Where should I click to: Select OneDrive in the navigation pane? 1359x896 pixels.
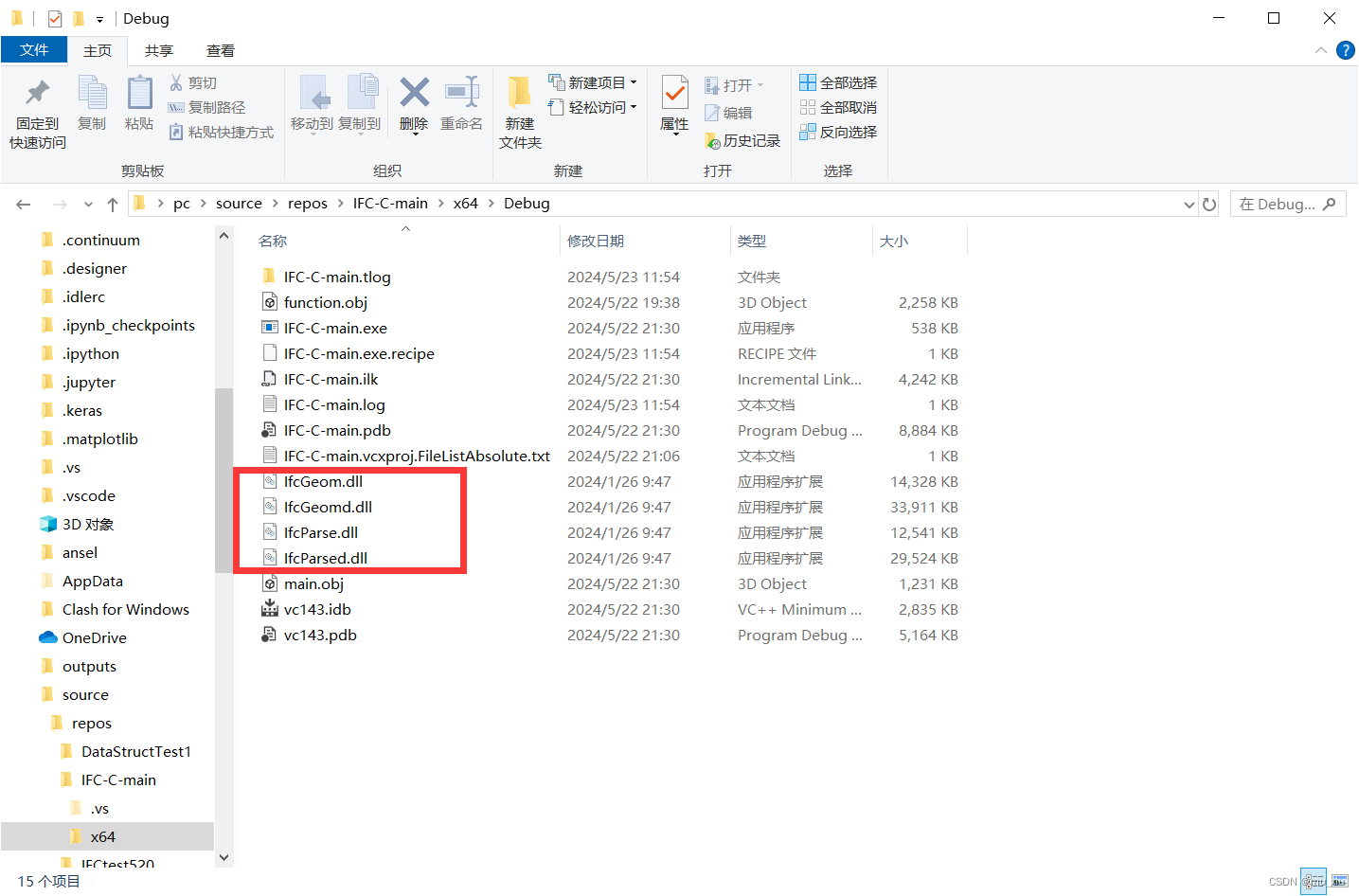[x=94, y=638]
